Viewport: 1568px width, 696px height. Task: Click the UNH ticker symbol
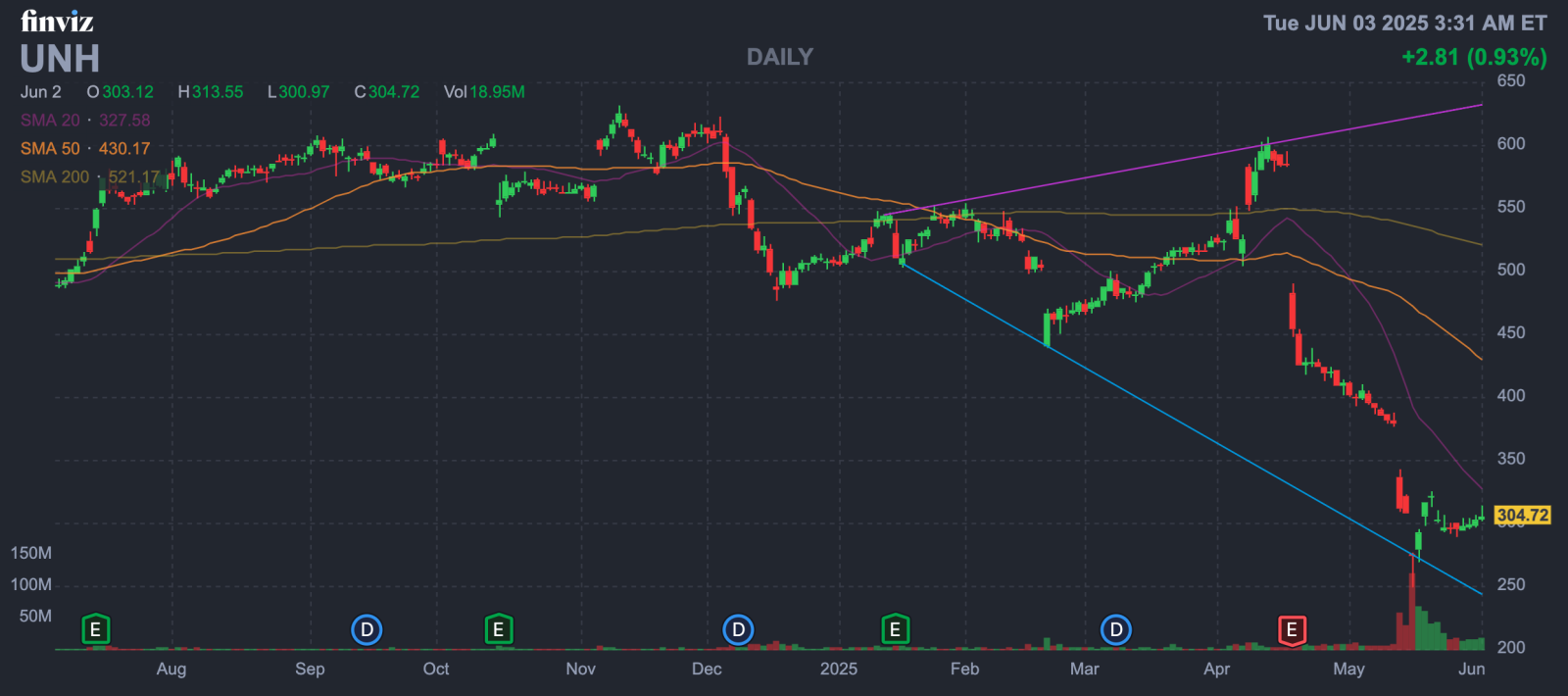[60, 59]
